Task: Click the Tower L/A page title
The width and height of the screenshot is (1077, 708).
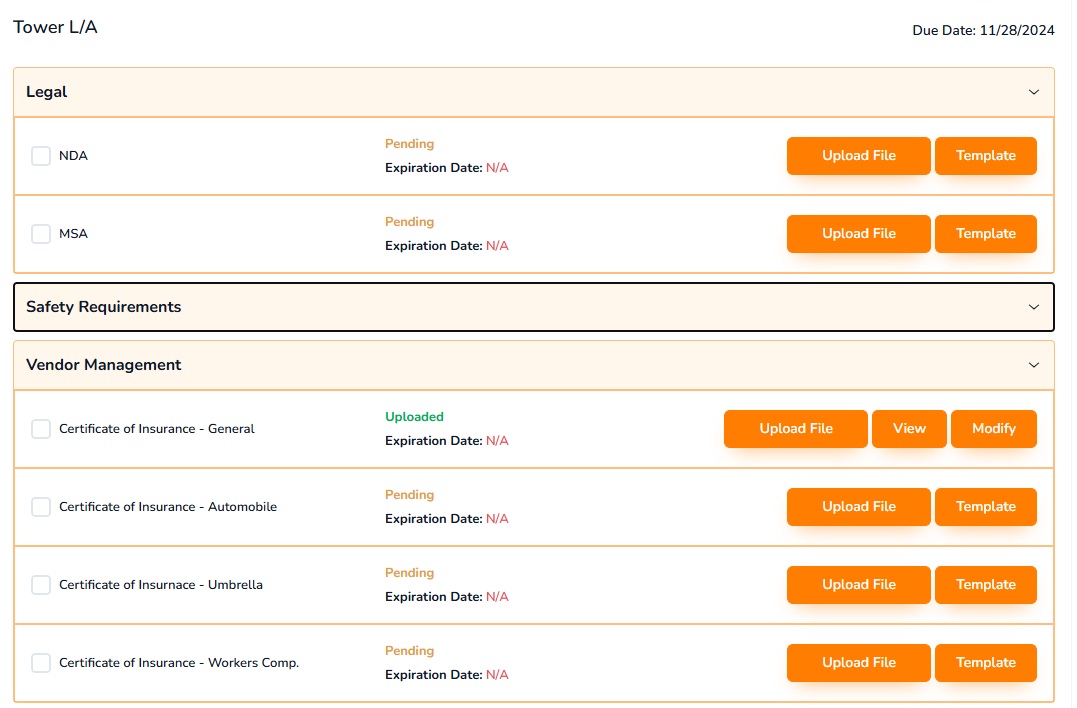Action: click(x=53, y=27)
